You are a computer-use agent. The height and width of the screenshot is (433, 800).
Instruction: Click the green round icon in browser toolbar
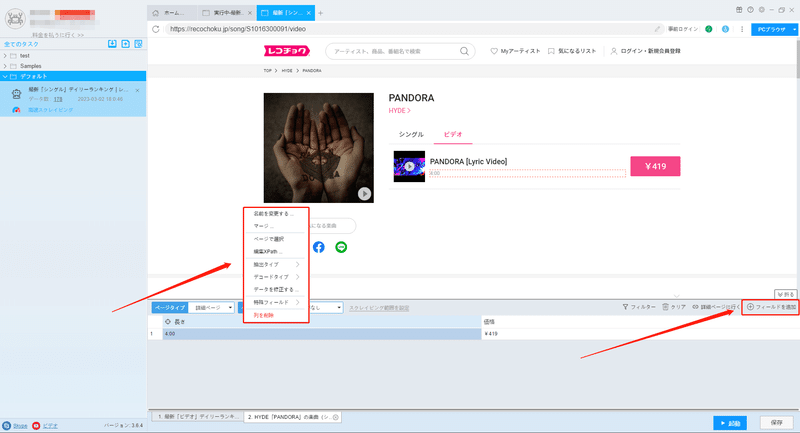tap(708, 29)
